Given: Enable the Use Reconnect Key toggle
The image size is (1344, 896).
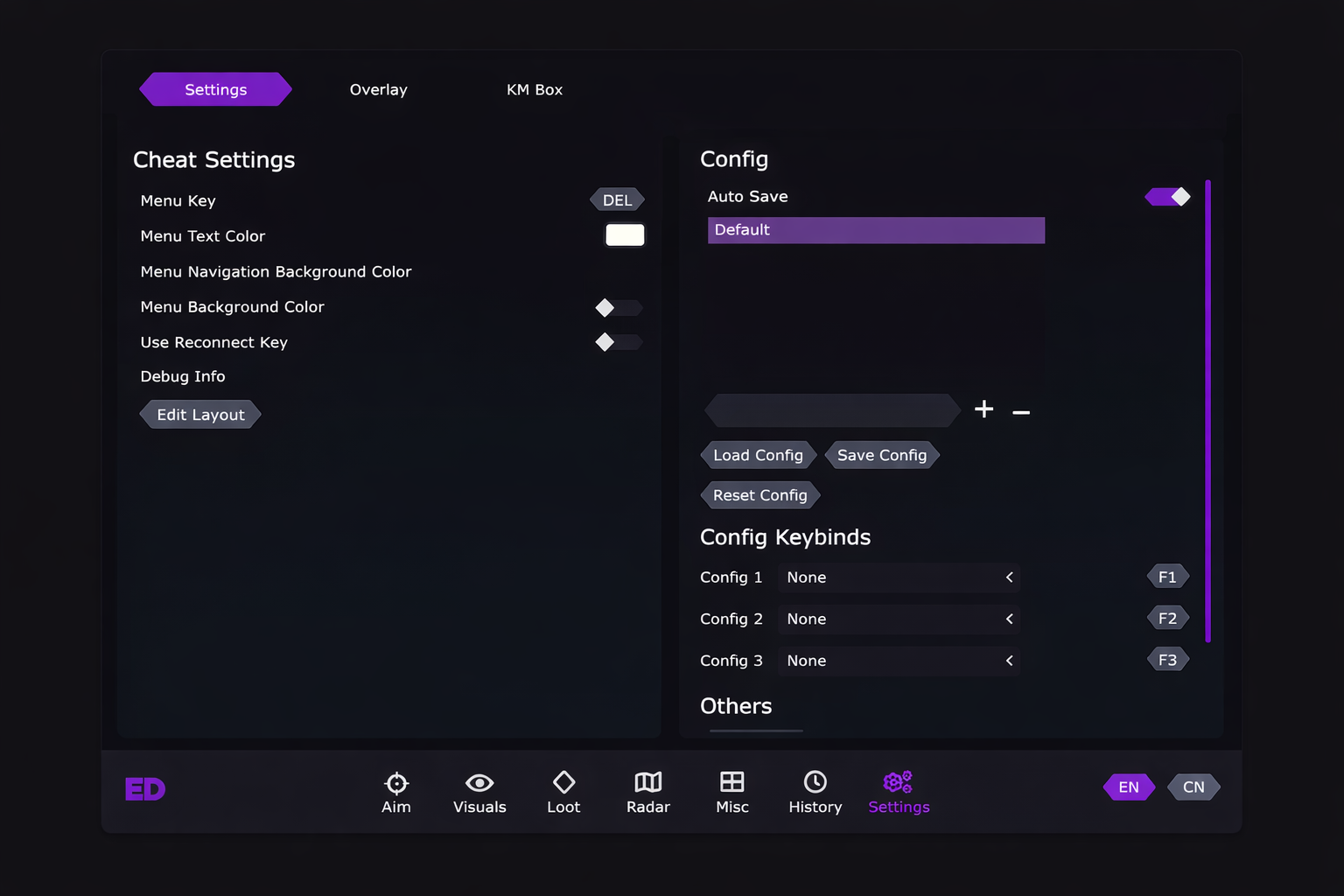Looking at the screenshot, I should point(619,342).
